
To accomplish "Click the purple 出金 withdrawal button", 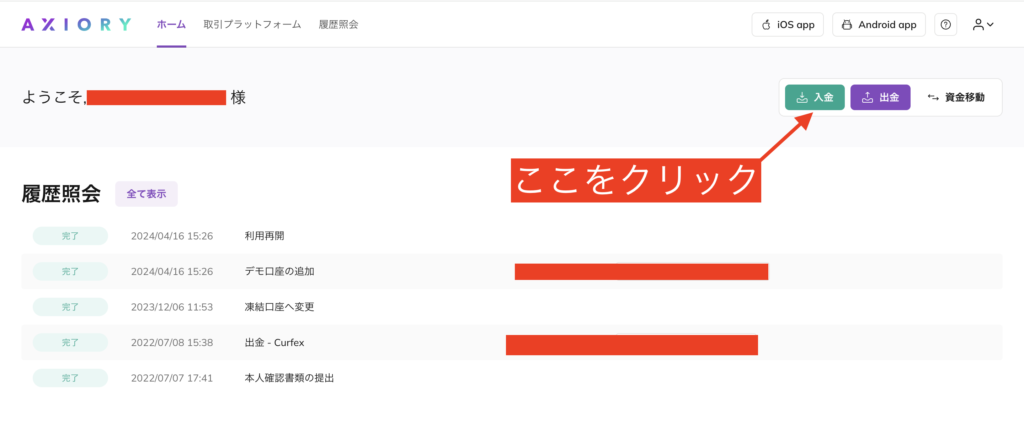I will coord(880,97).
